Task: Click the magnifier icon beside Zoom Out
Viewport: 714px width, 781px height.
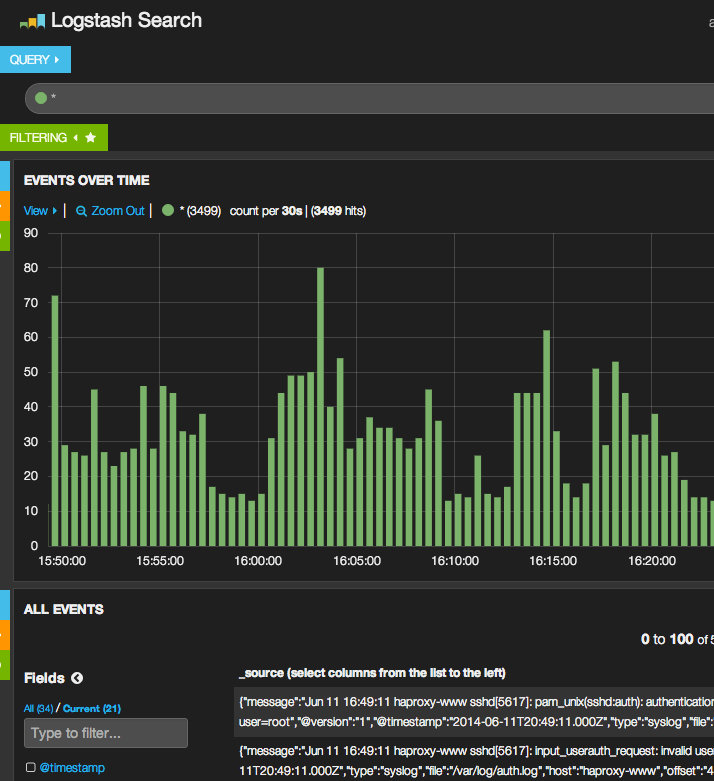Action: click(x=81, y=211)
